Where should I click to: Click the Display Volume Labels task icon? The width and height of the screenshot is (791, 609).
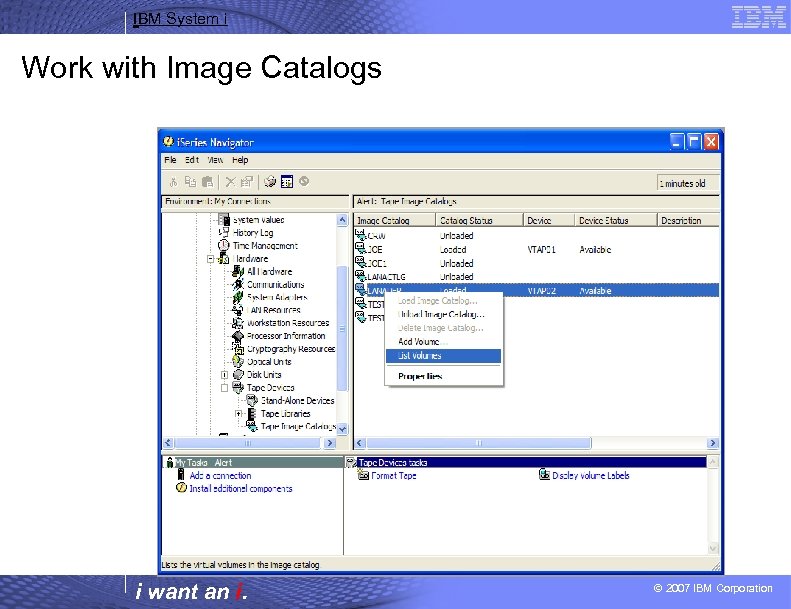point(544,475)
